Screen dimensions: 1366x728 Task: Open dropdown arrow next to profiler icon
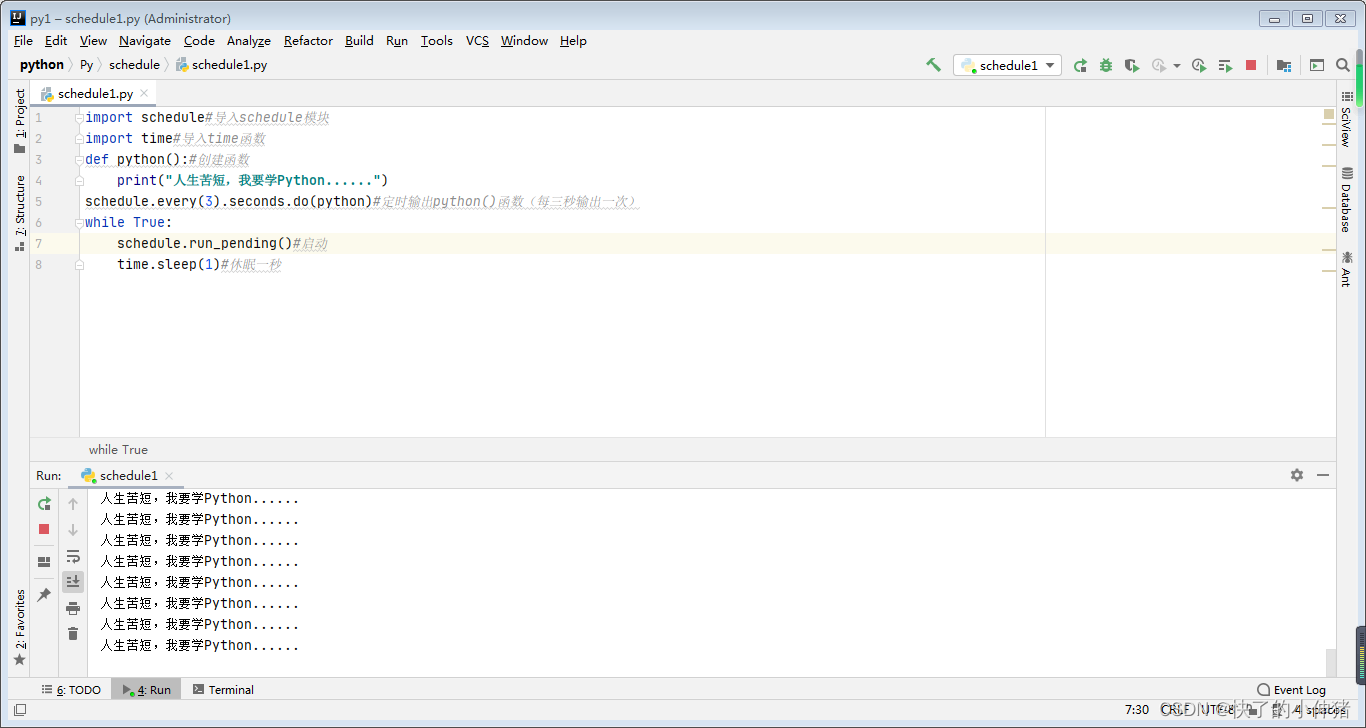1177,66
